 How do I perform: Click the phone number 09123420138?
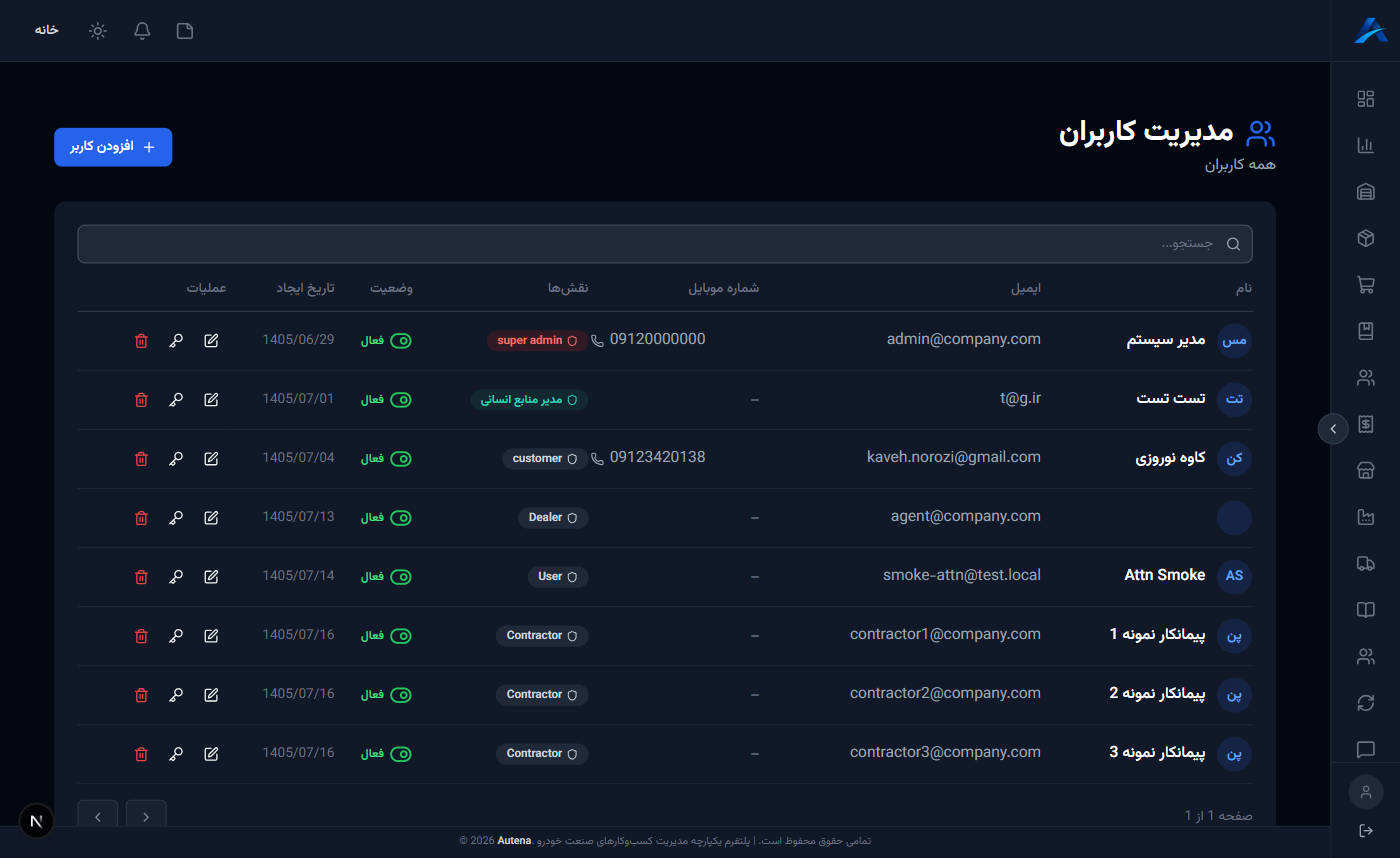tap(657, 457)
